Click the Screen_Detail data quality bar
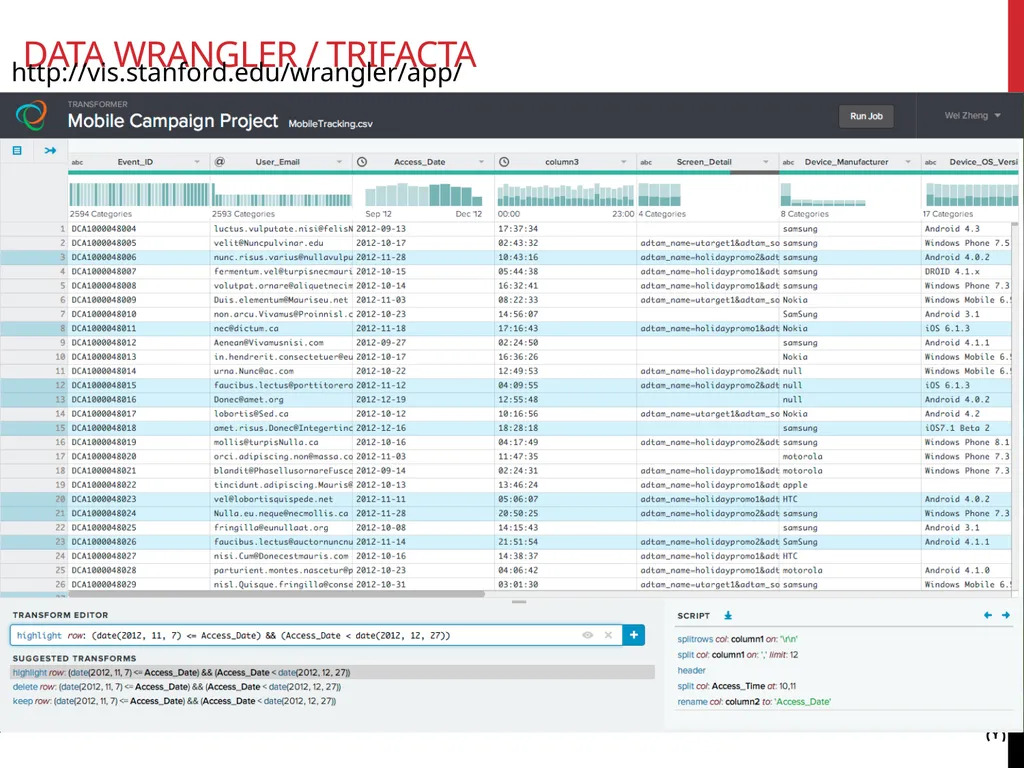Image resolution: width=1024 pixels, height=768 pixels. tap(708, 172)
